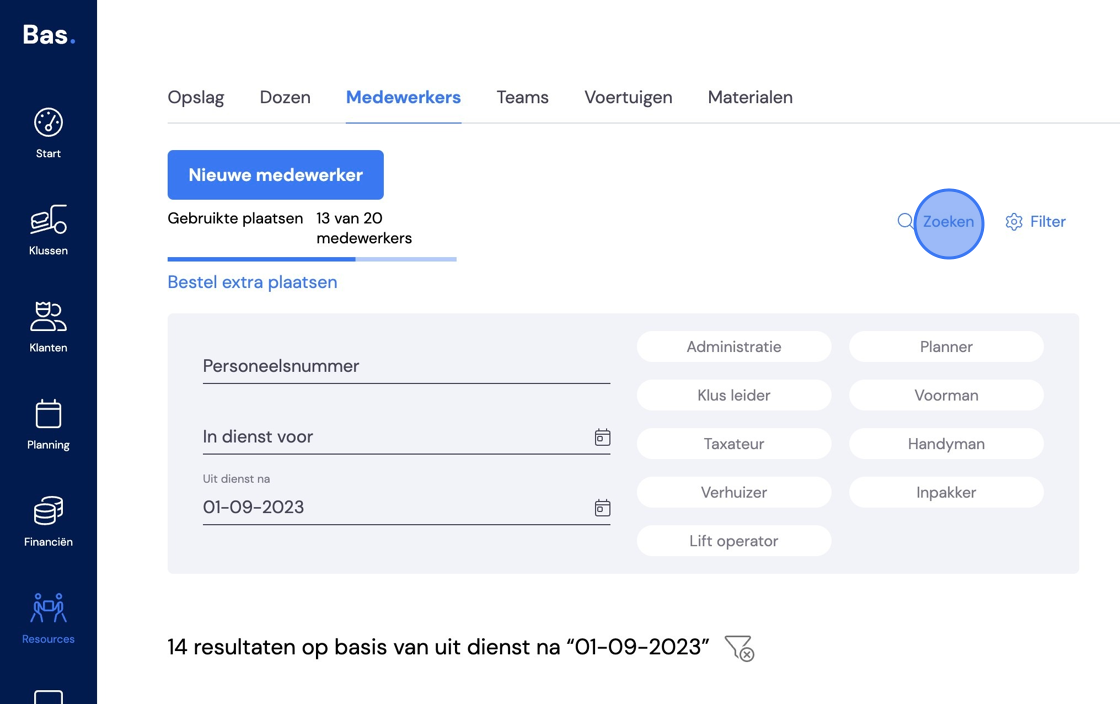Open Financiën section icon
1120x704 pixels.
(49, 511)
